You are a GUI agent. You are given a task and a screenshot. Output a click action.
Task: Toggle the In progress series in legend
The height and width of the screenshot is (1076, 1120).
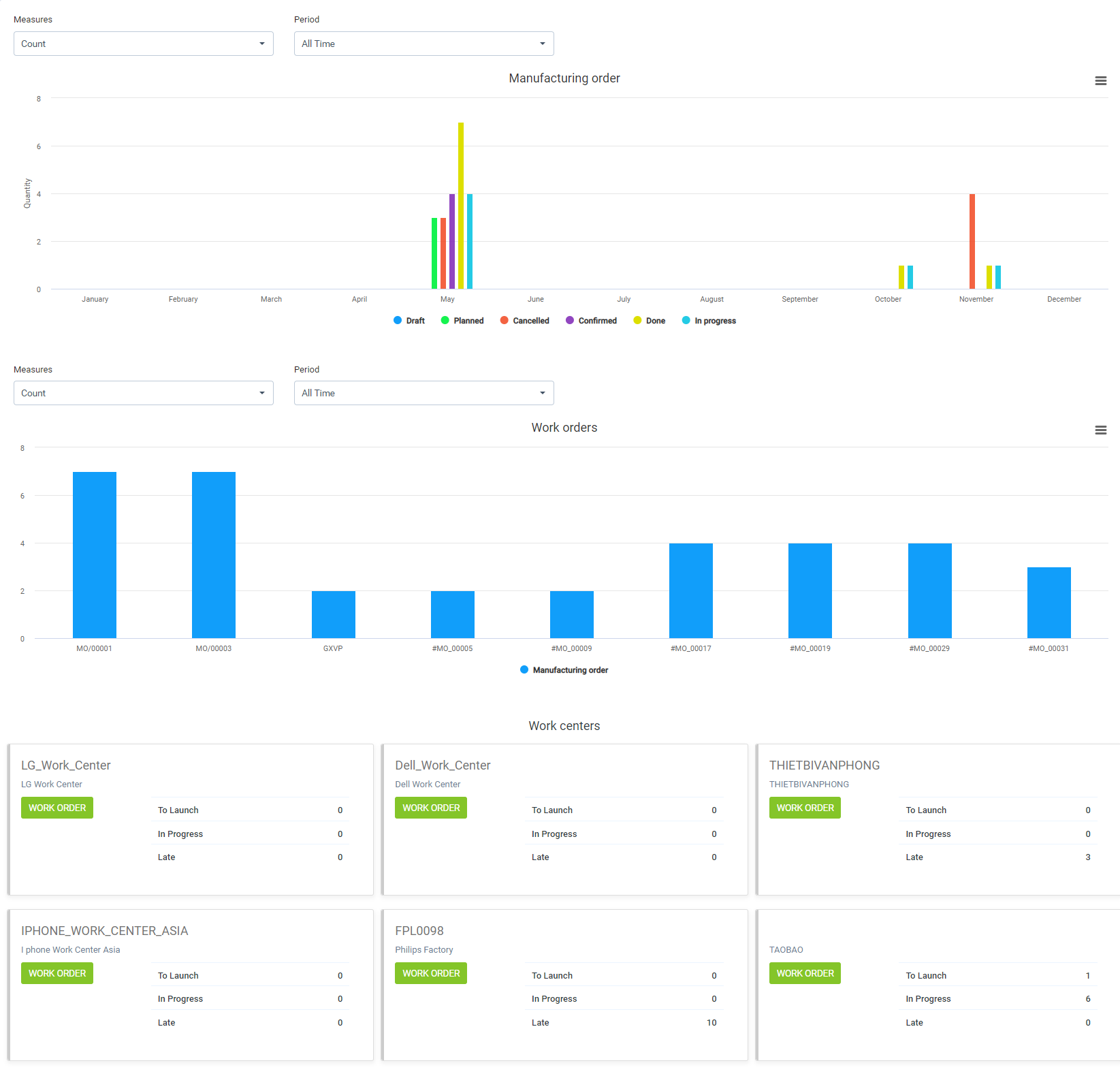709,321
